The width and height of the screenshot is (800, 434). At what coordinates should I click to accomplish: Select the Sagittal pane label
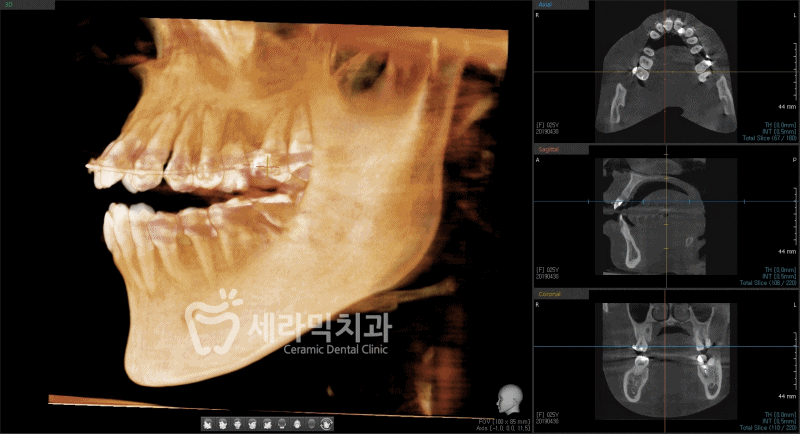coord(548,149)
